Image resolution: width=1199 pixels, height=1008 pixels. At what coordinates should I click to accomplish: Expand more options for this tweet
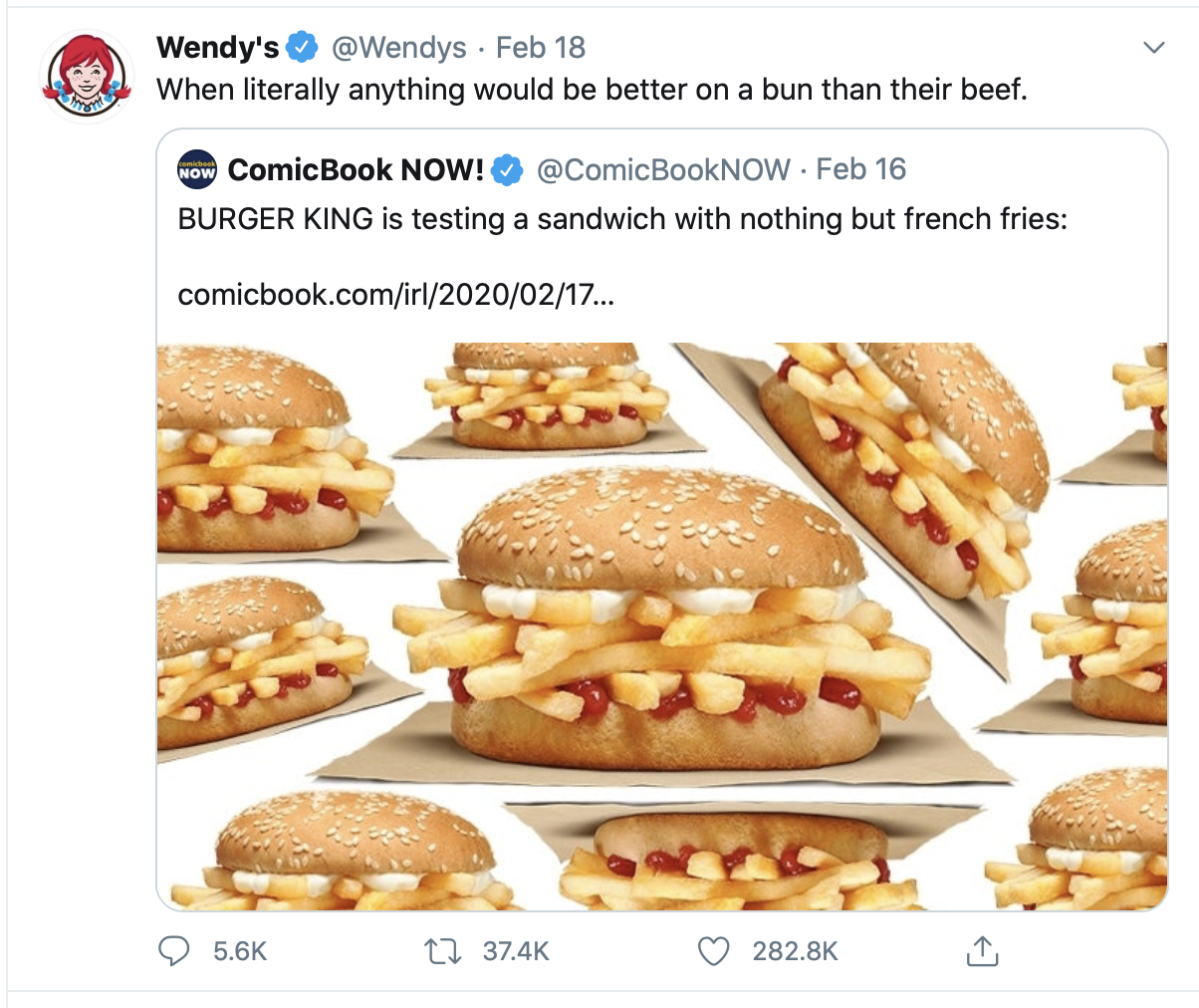point(1154,46)
